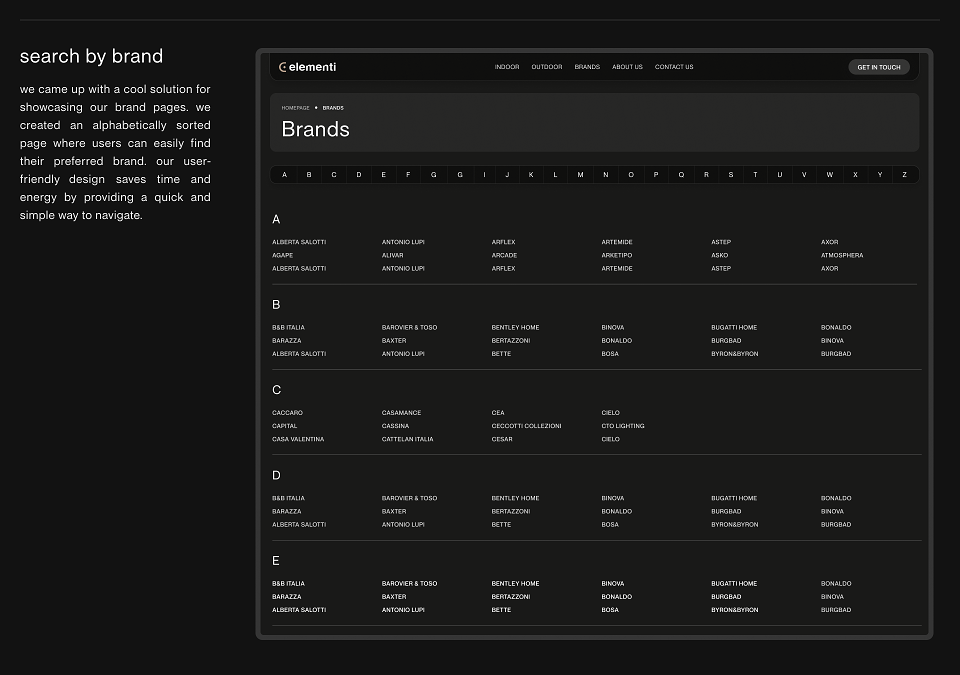
Task: Jump to letter V brands
Action: 804,175
